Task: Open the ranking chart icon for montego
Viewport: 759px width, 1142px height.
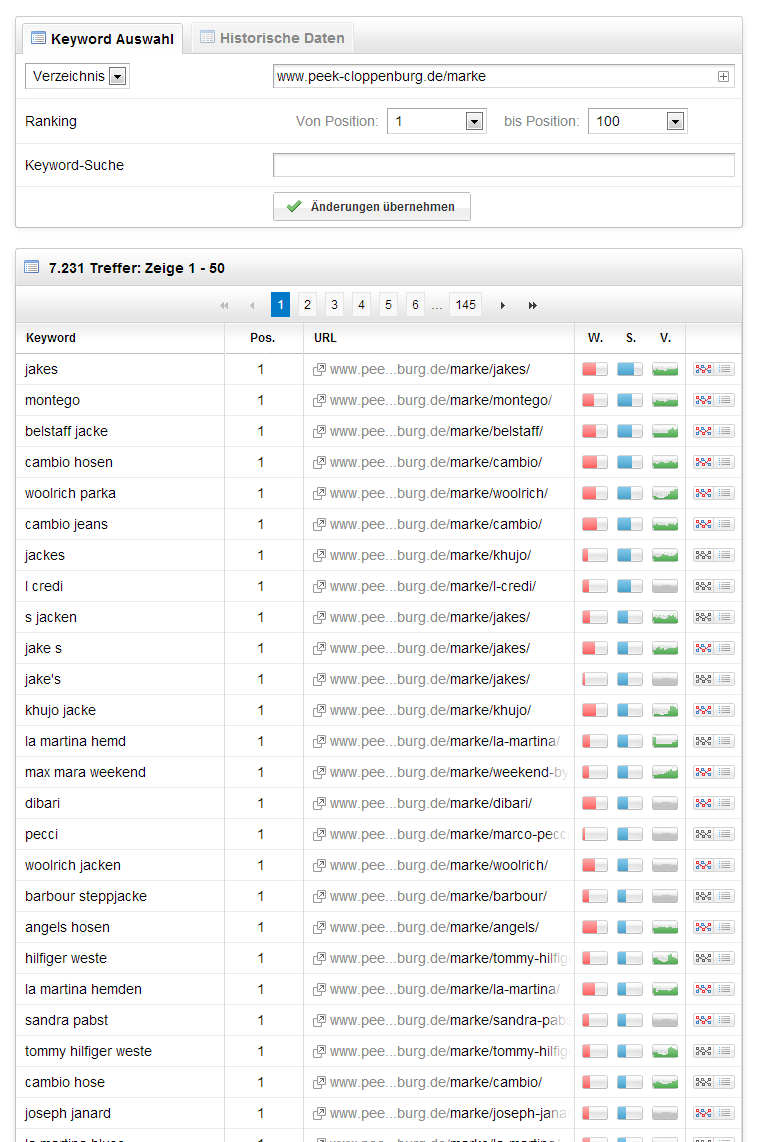Action: click(x=703, y=401)
